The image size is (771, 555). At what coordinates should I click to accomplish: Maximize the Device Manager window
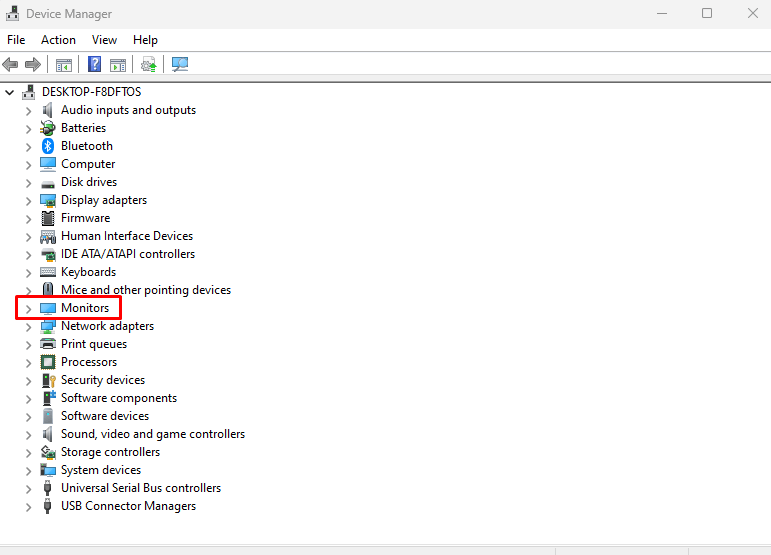pyautogui.click(x=707, y=13)
